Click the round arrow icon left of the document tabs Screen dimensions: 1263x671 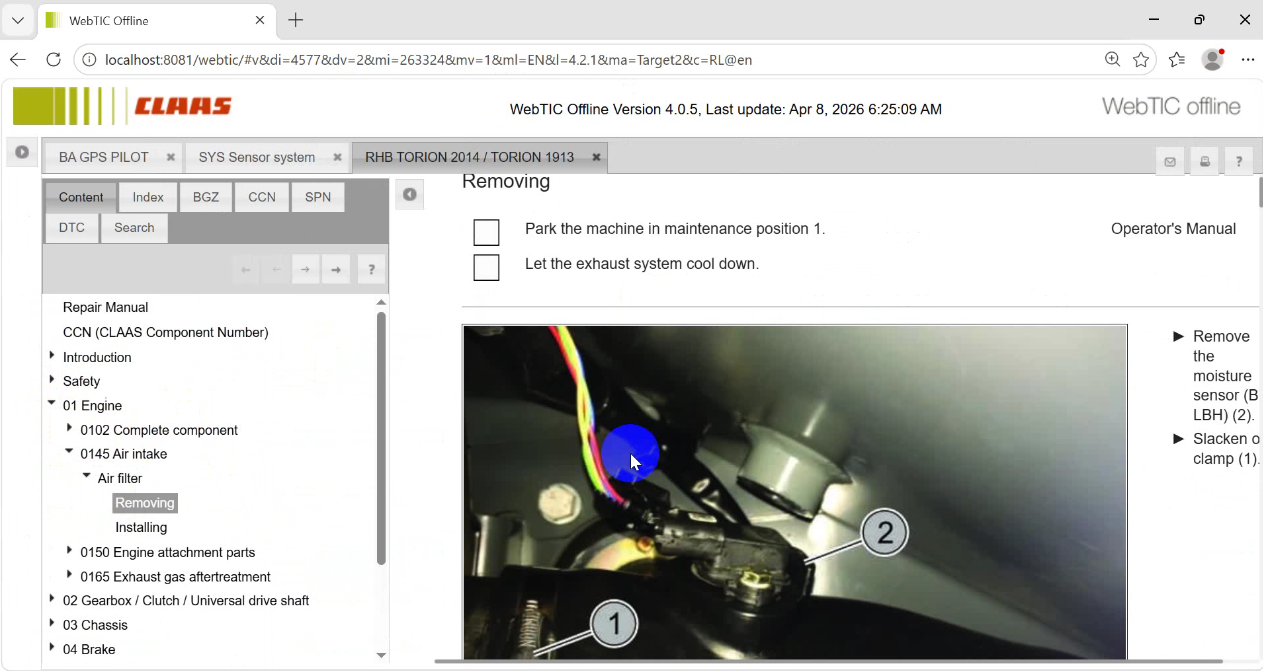pyautogui.click(x=22, y=153)
